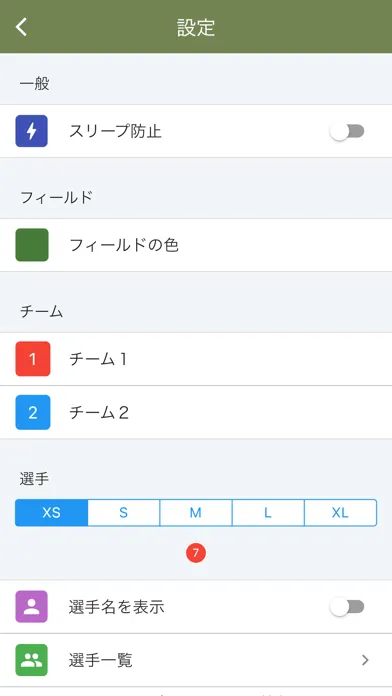Toggle the スリープ防止 switch

point(347,131)
